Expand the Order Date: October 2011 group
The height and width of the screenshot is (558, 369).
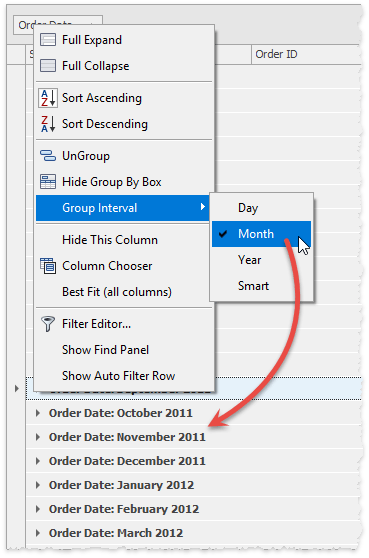pos(38,413)
